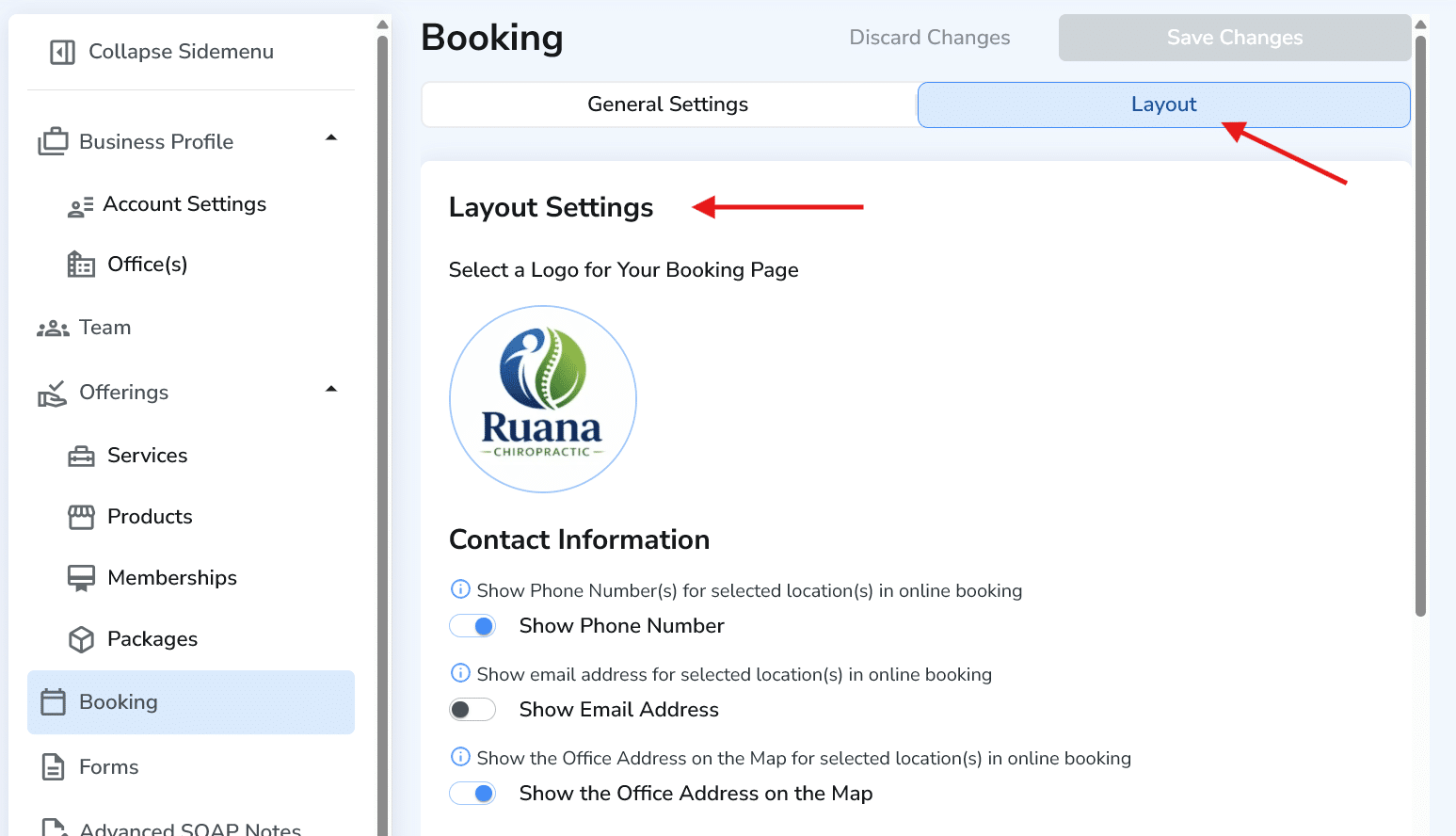This screenshot has height=836, width=1456.
Task: Click 'Select a Logo for Your Booking Page' text
Action: pyautogui.click(x=623, y=270)
